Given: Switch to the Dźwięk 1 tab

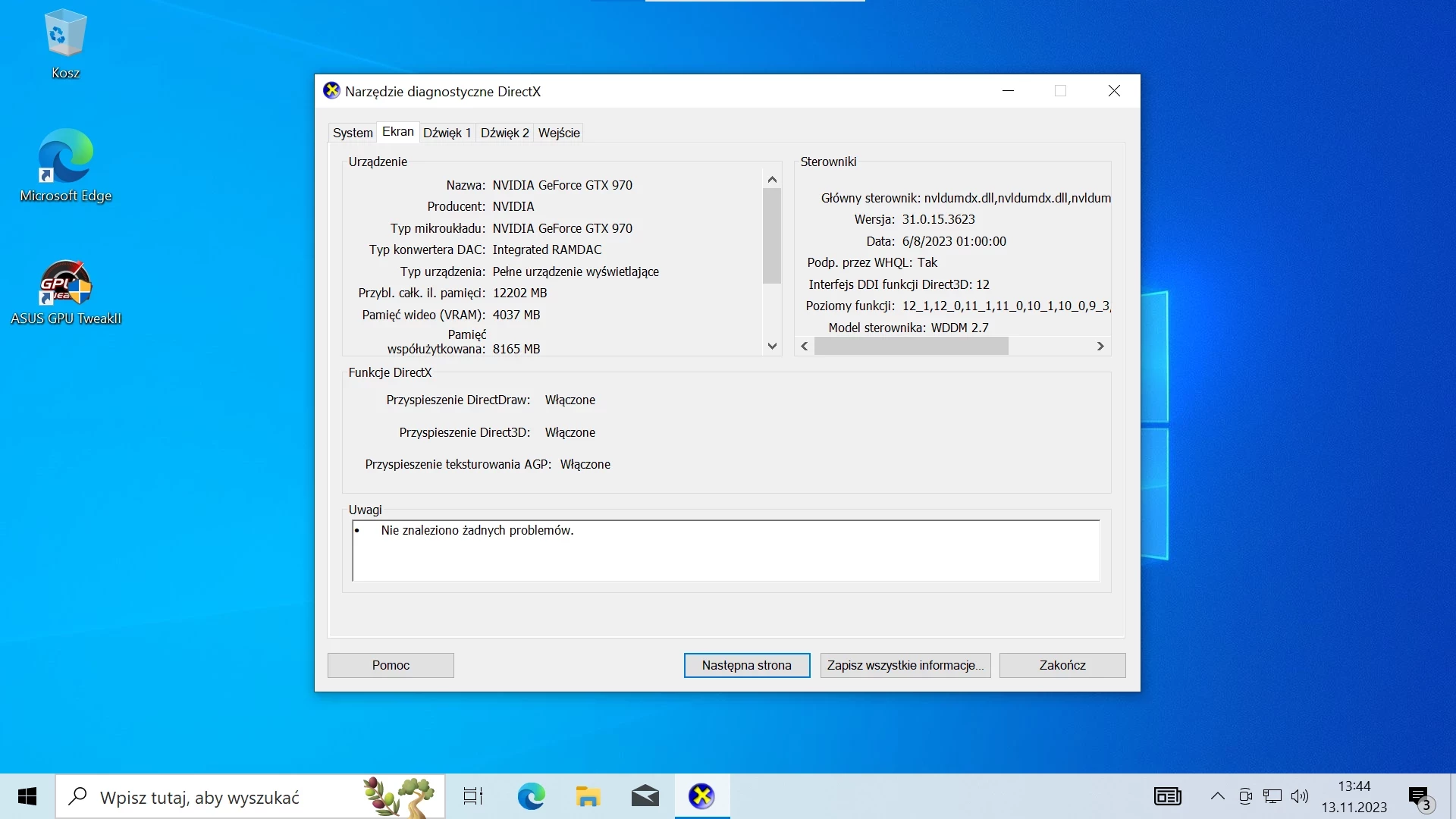Looking at the screenshot, I should (x=447, y=133).
